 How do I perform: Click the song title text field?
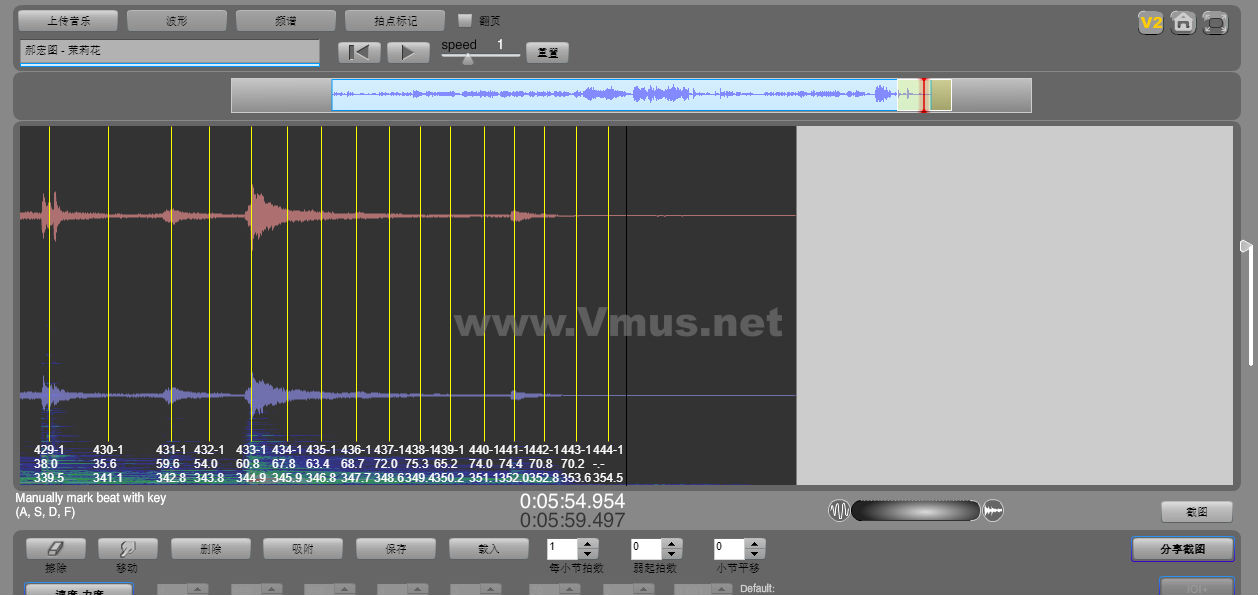point(169,51)
